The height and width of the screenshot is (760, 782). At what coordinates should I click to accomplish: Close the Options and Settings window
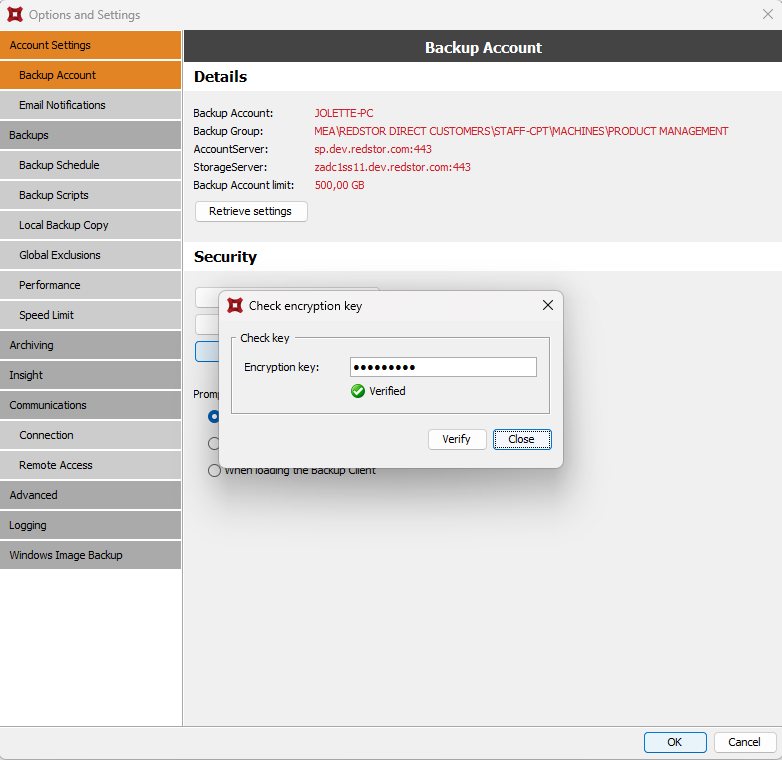coord(768,14)
